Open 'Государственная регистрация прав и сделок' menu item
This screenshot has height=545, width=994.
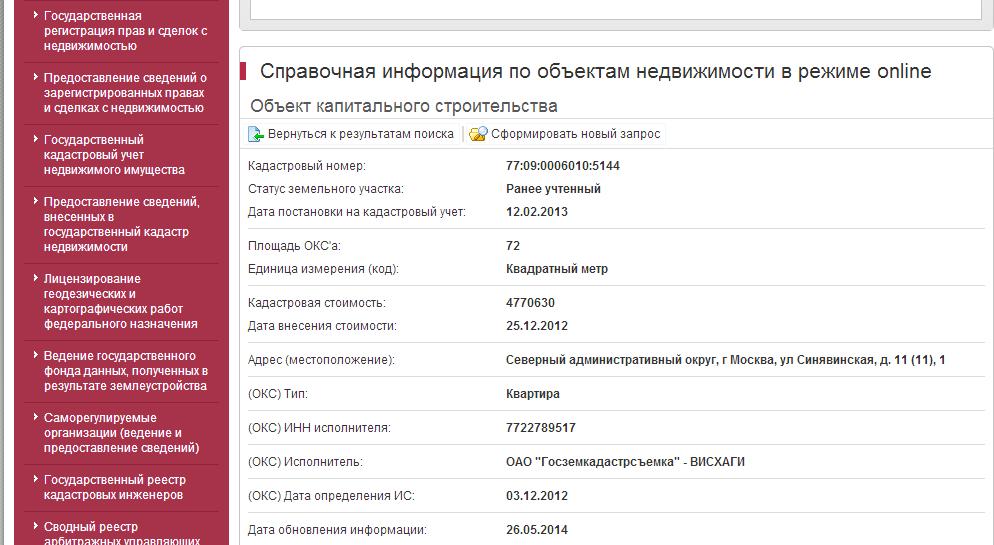125,31
